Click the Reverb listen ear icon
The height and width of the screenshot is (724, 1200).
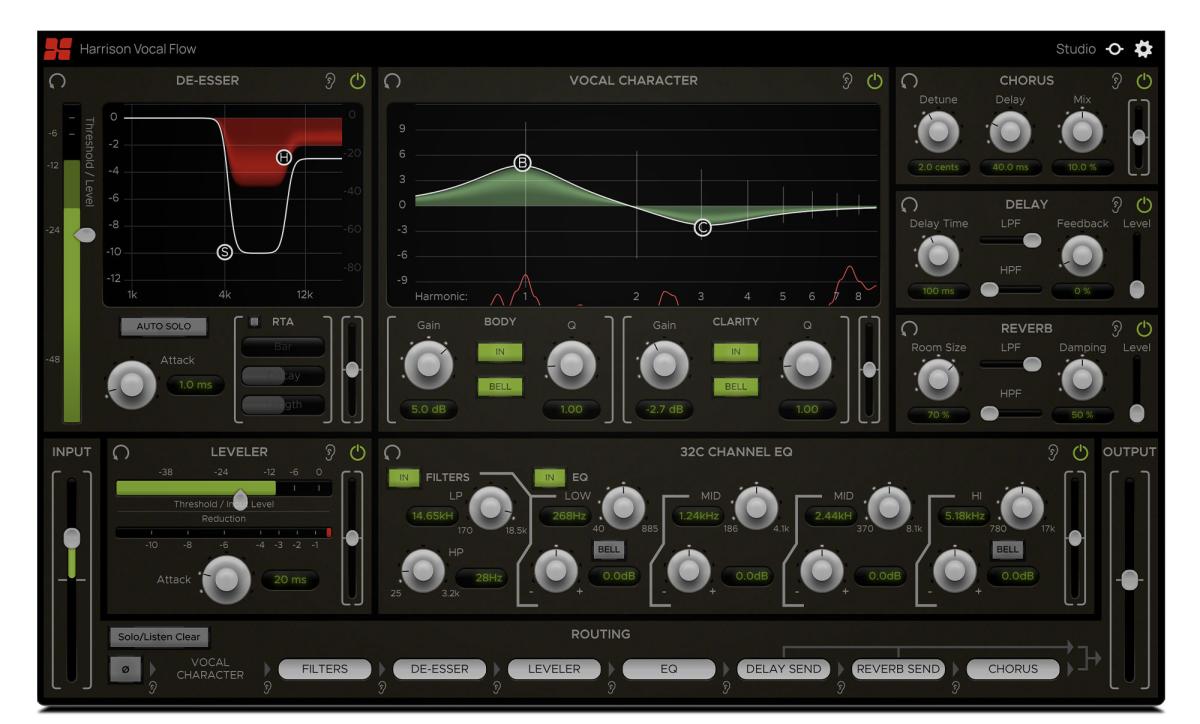[x=1119, y=328]
